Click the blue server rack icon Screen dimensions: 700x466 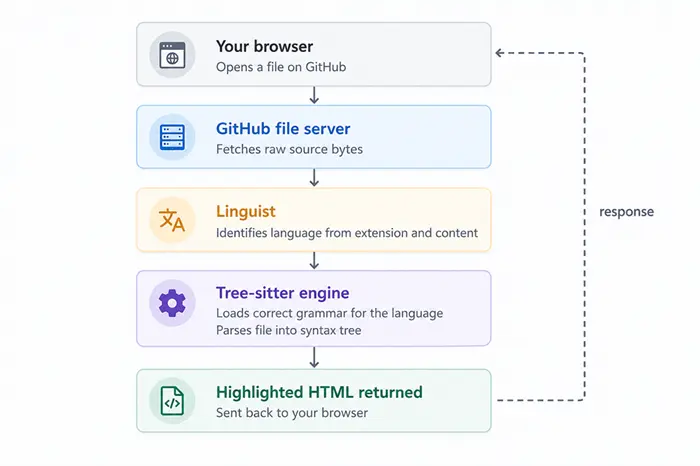pyautogui.click(x=172, y=137)
